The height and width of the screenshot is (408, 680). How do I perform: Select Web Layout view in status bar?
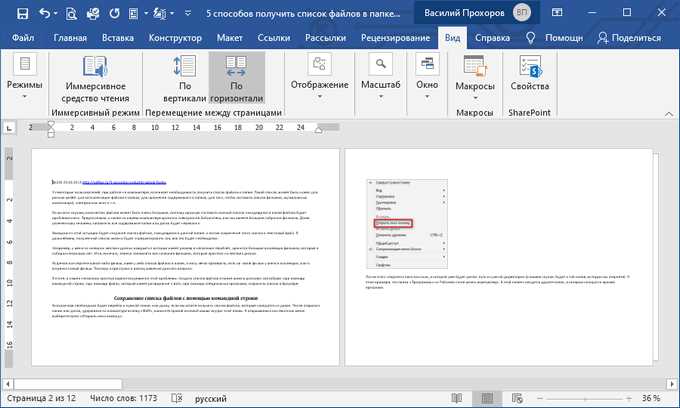[517, 398]
